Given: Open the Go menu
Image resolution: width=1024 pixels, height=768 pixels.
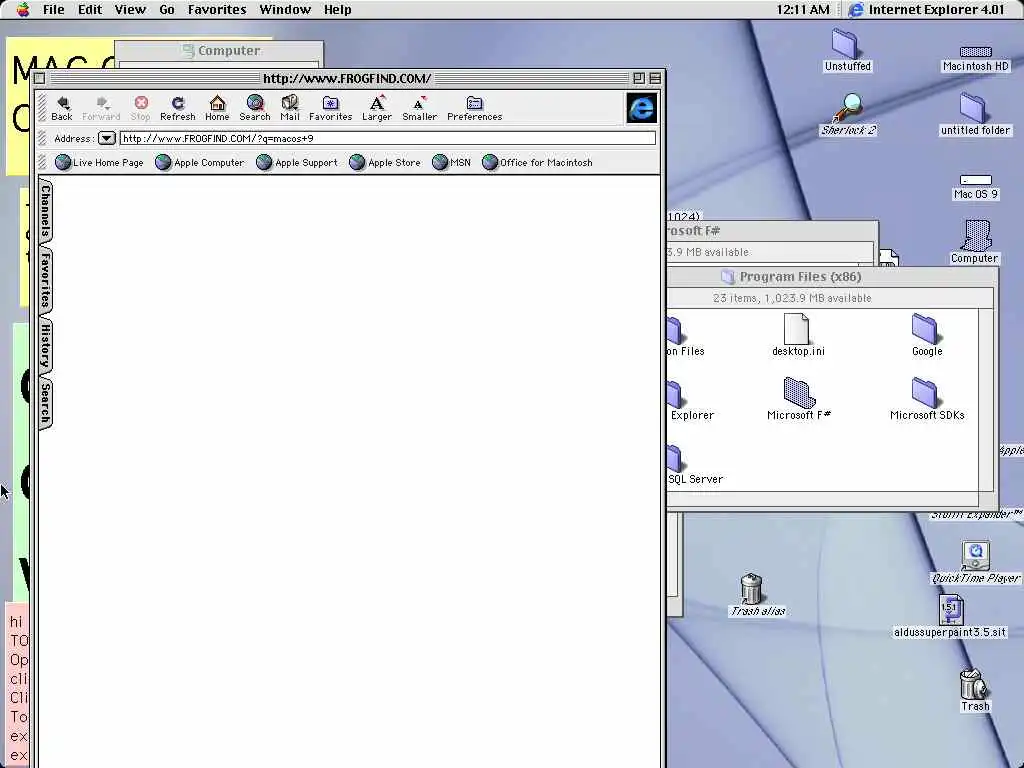Looking at the screenshot, I should (x=167, y=9).
